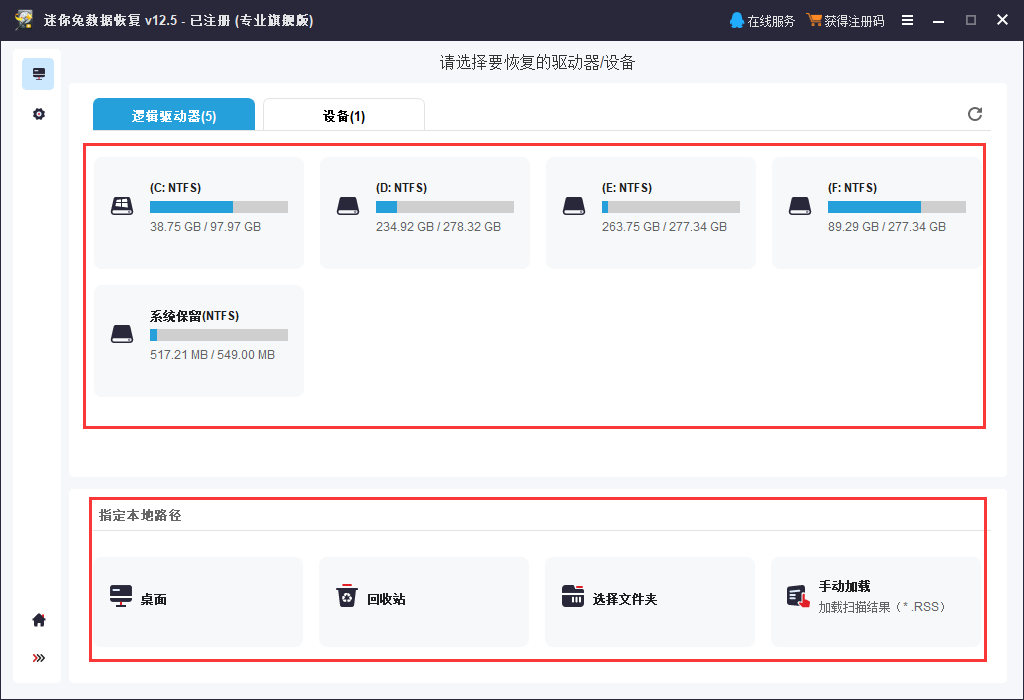Open 手动加载 to load scan results
Image resolution: width=1024 pixels, height=700 pixels.
[876, 602]
